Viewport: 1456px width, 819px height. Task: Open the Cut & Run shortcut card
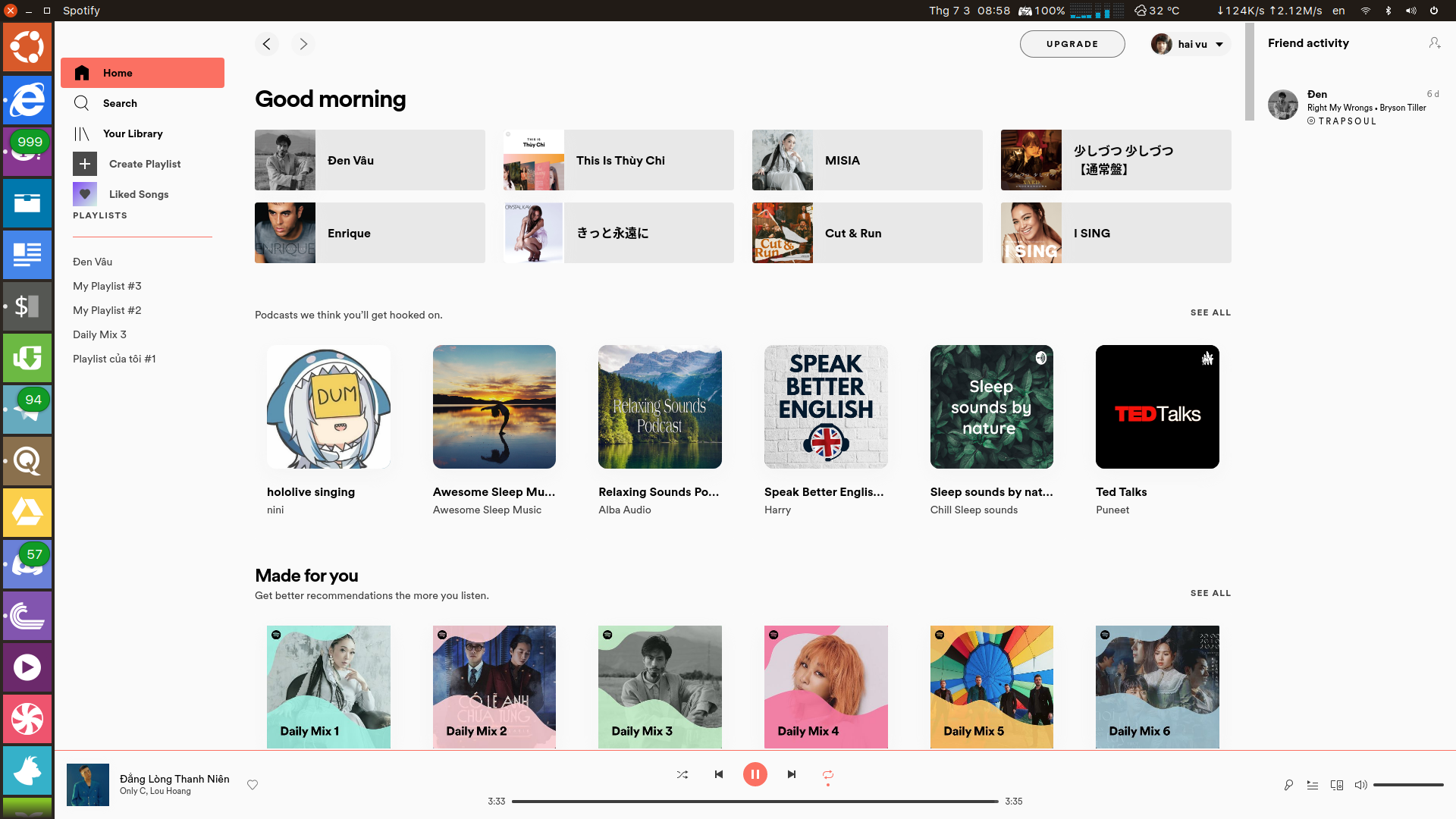point(868,233)
